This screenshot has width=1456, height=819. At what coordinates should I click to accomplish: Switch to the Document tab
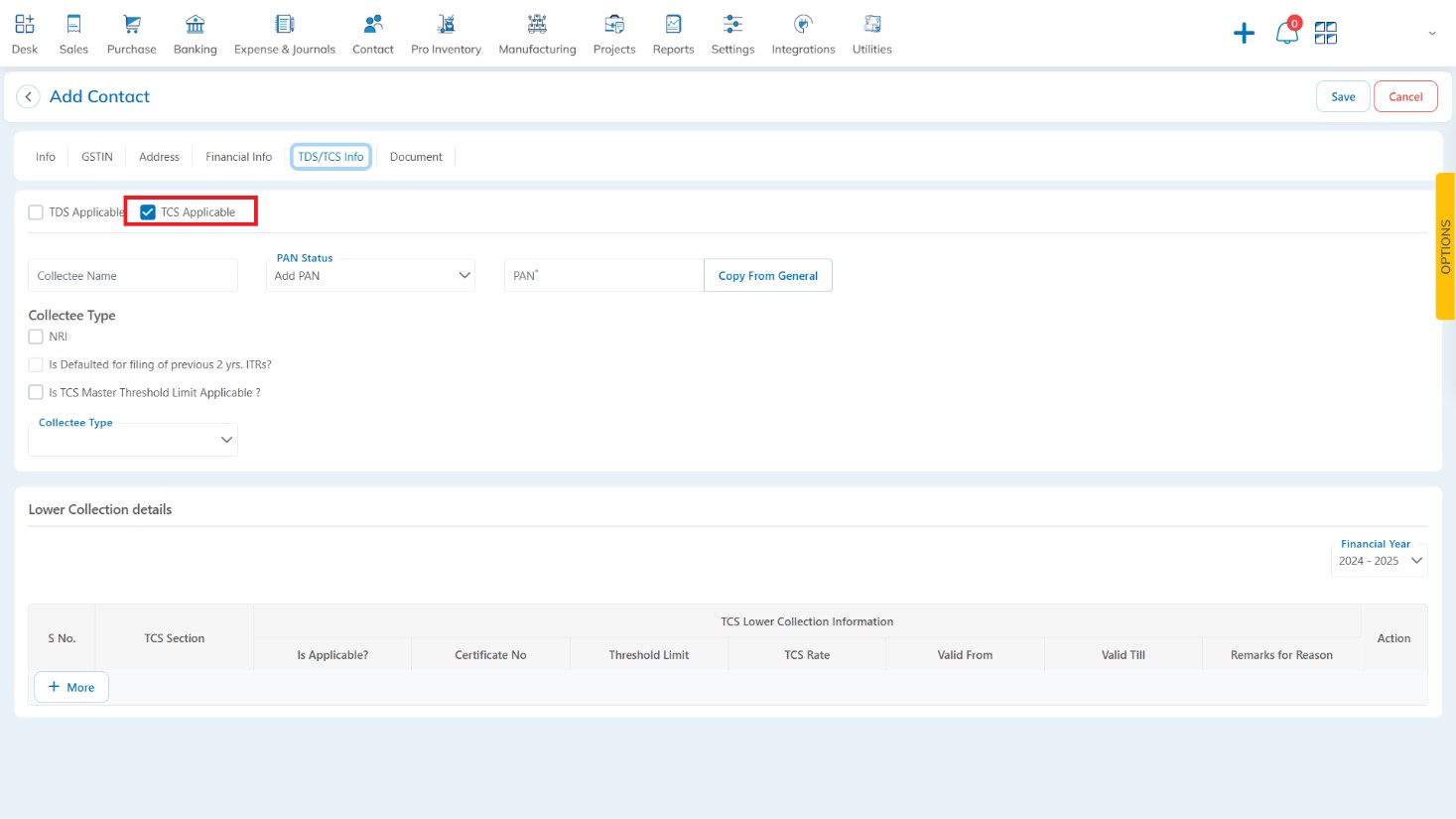(x=416, y=157)
